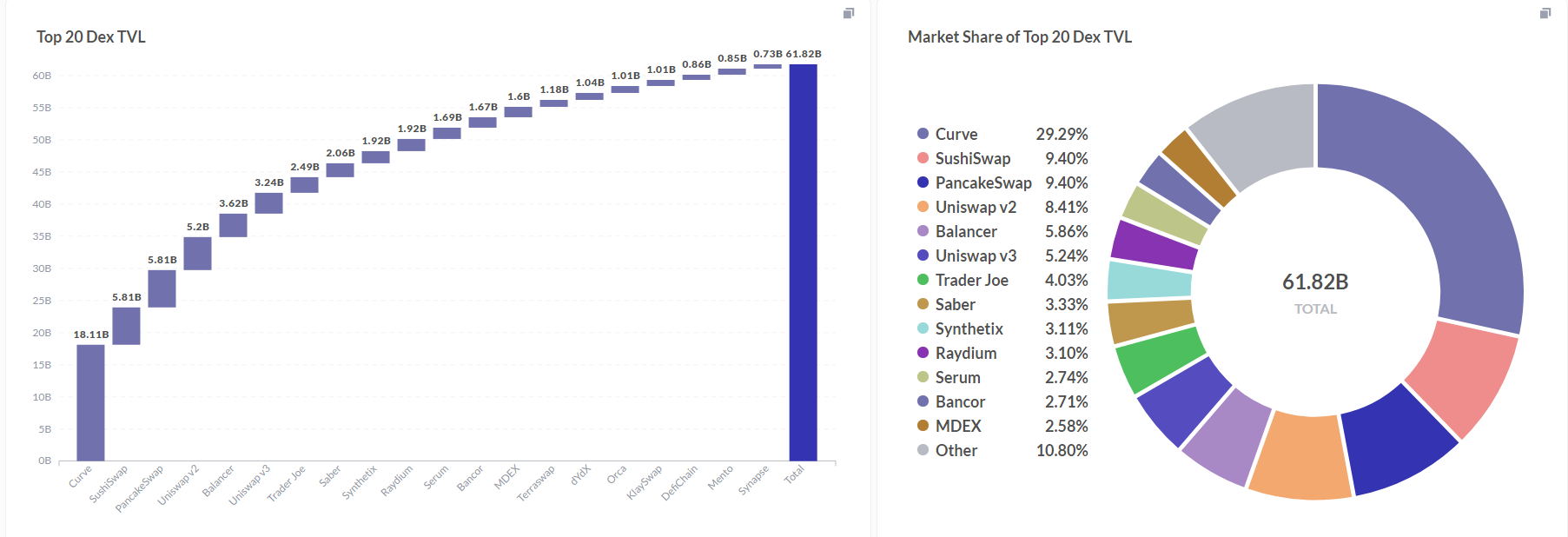Expand the Market Share donut chart panel
This screenshot has width=1568, height=537.
pos(1545,13)
